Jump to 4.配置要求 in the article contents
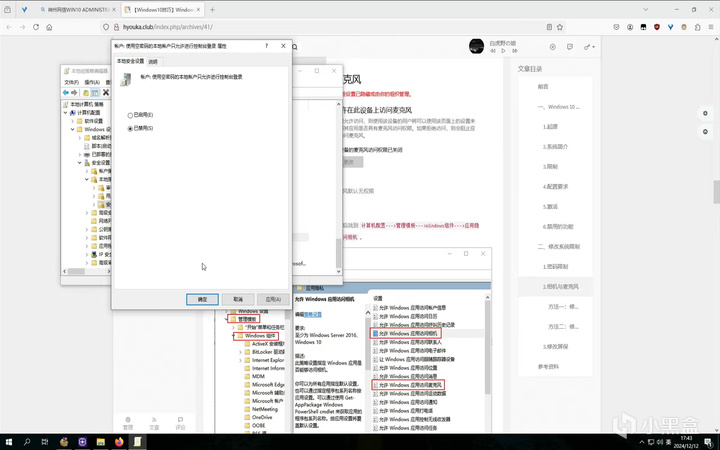This screenshot has width=720, height=450. pyautogui.click(x=555, y=187)
